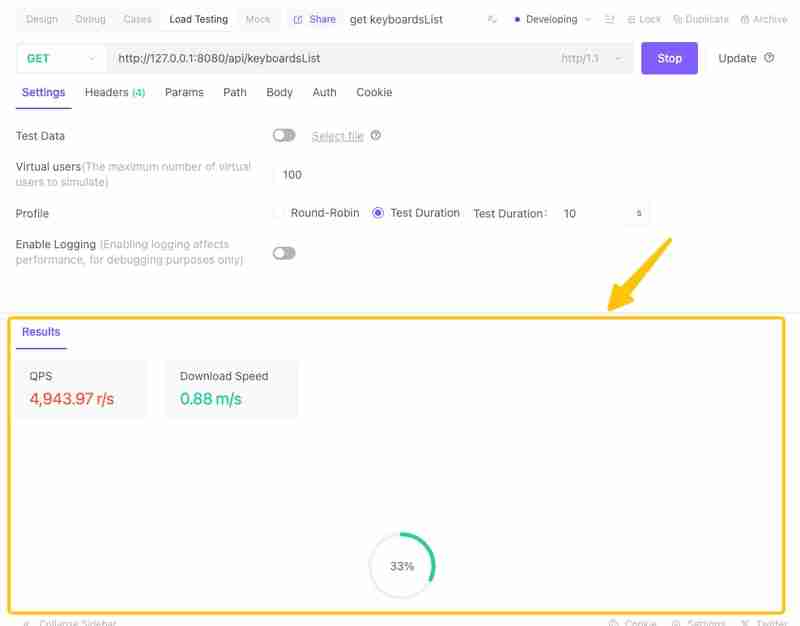This screenshot has width=800, height=626.
Task: Open the http/1.1 protocol dropdown
Action: click(x=592, y=58)
